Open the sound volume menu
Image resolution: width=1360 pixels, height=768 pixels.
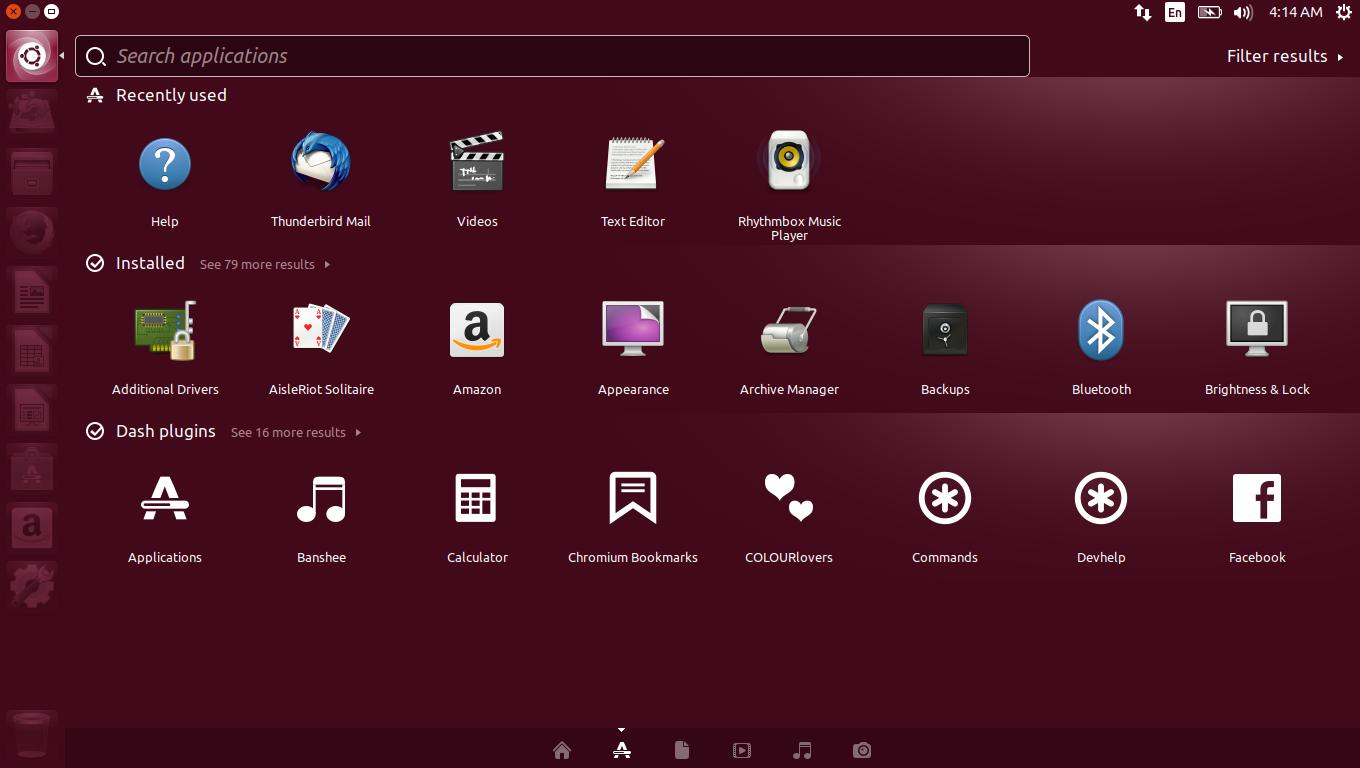[x=1243, y=12]
